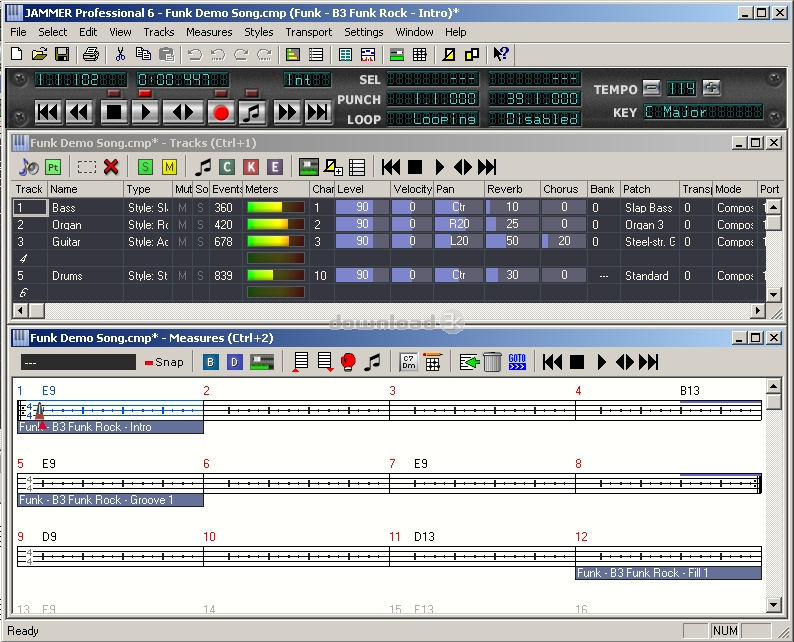Click the Organ track Pan R20 slider
794x642 pixels.
[x=458, y=224]
